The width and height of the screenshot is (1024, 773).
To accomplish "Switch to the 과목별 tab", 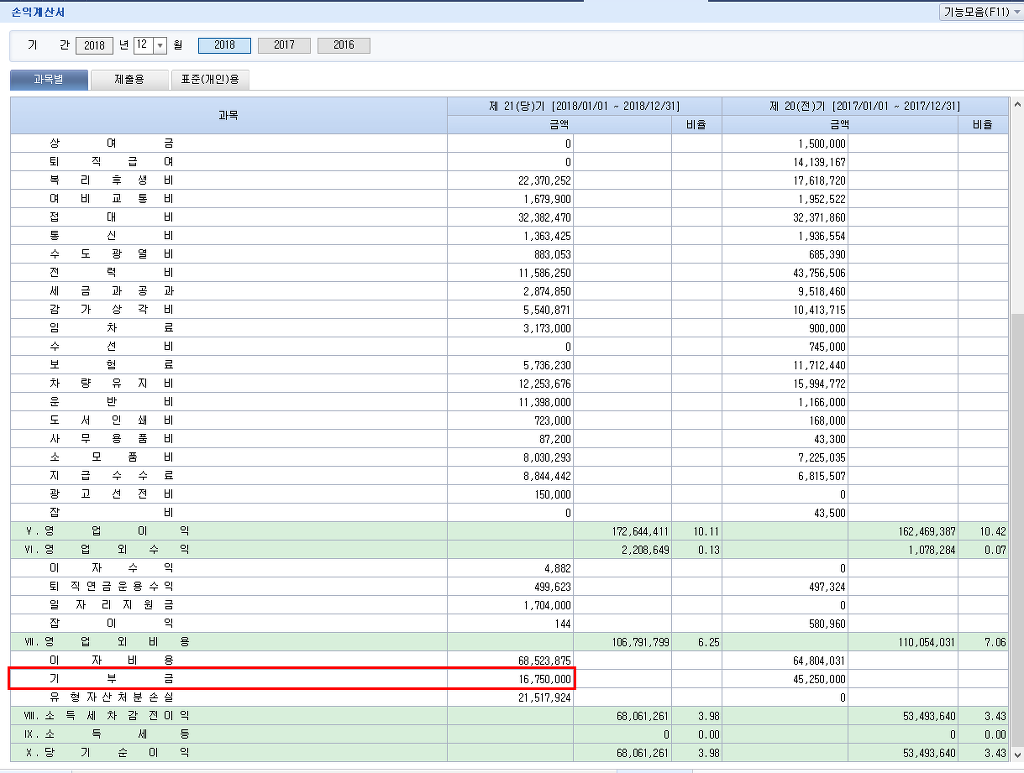I will [48, 80].
